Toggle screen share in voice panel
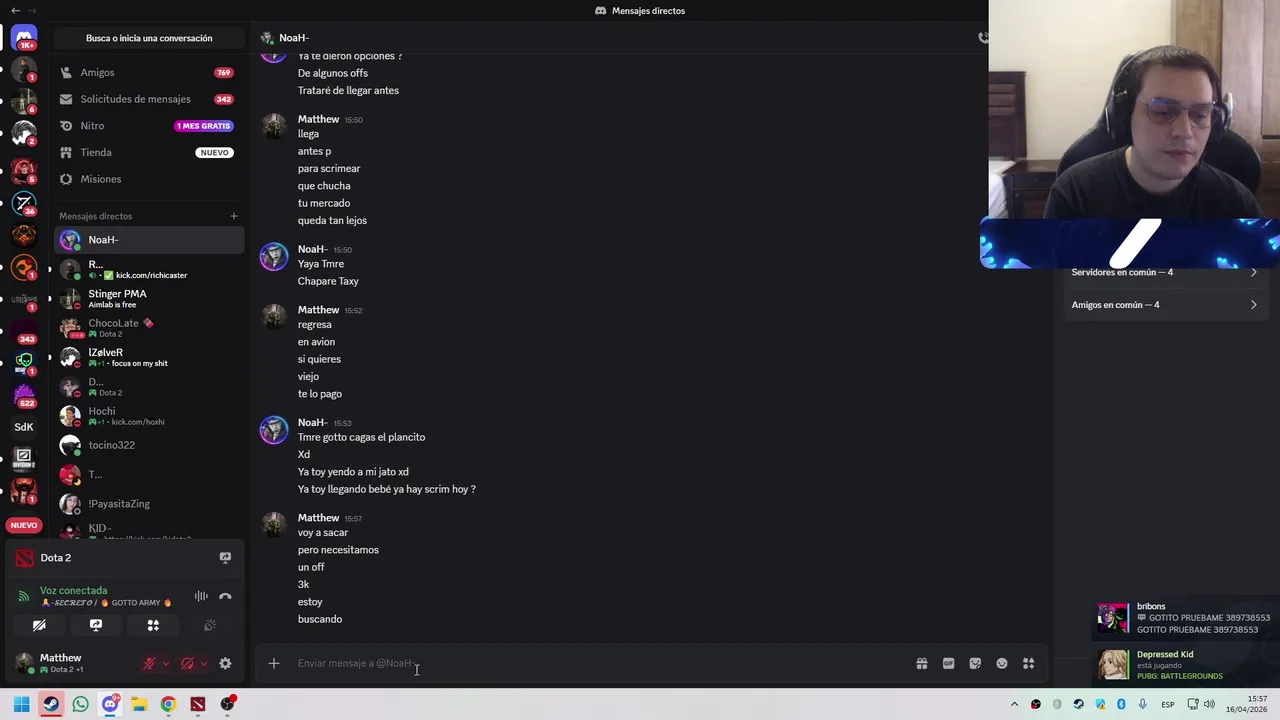The image size is (1280, 720). (96, 625)
